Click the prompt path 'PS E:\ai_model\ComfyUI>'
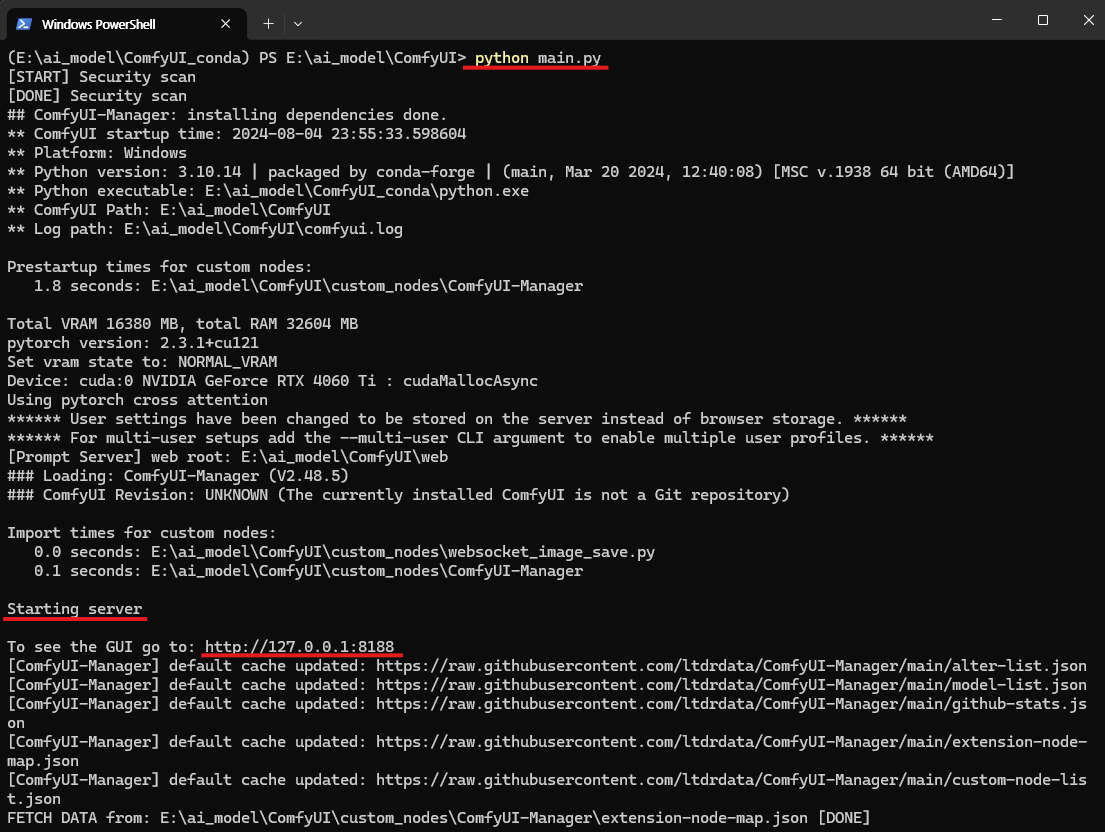Viewport: 1105px width, 832px height. pyautogui.click(x=362, y=58)
